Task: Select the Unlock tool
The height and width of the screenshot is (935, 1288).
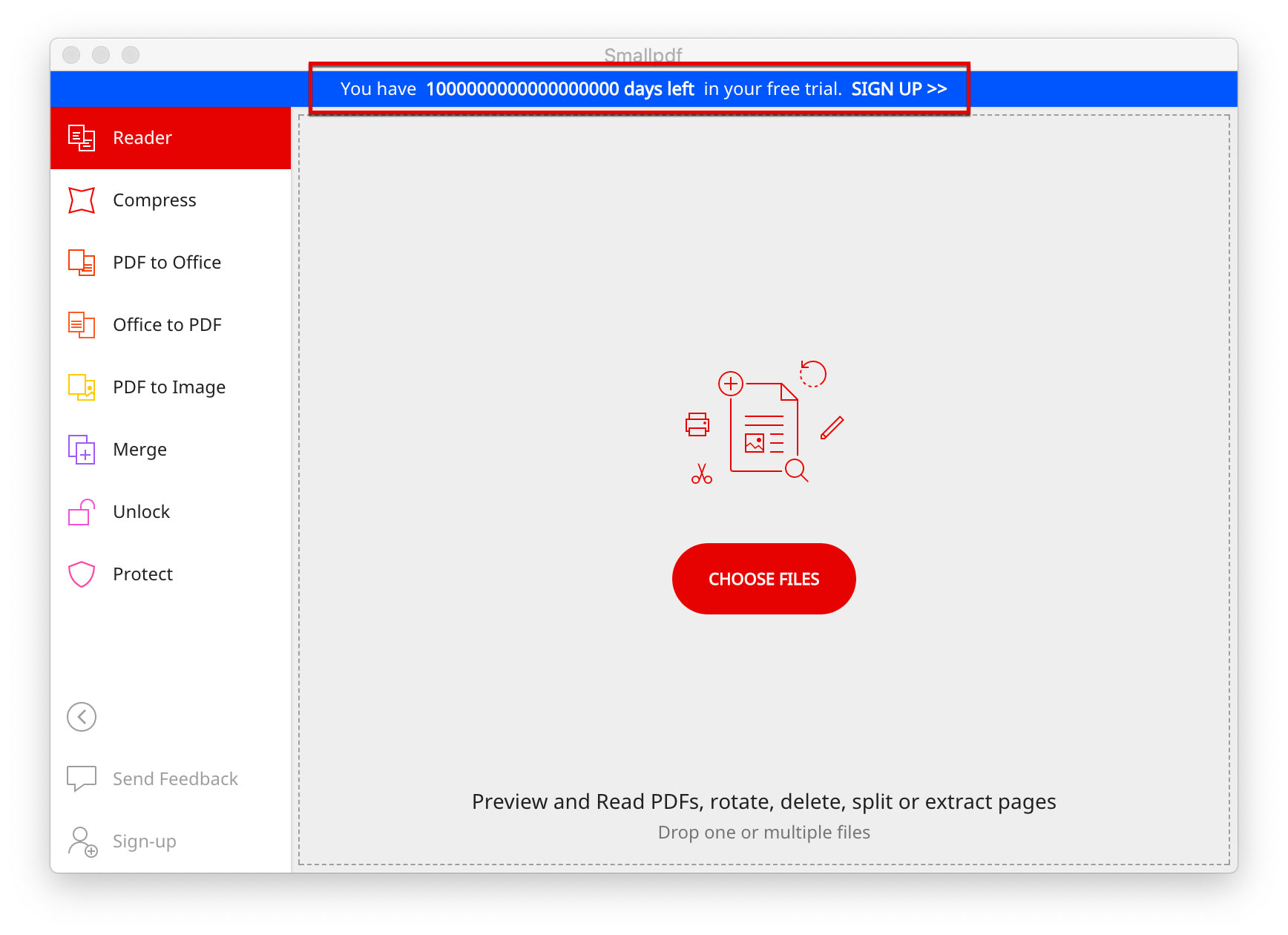Action: tap(141, 511)
